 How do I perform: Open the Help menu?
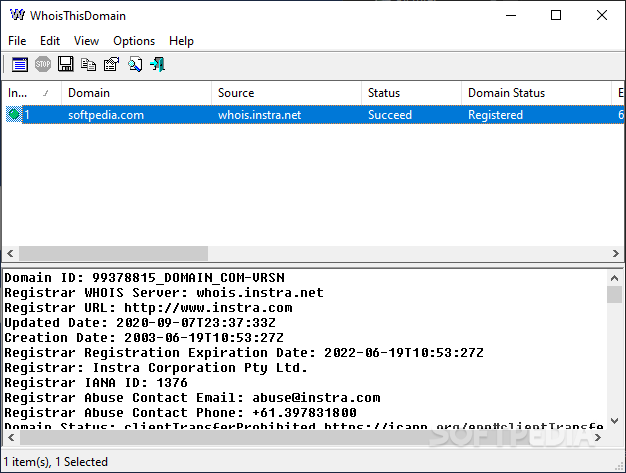(x=181, y=41)
